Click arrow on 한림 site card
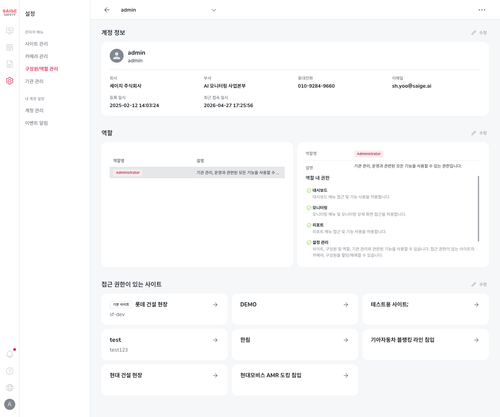 [346, 340]
